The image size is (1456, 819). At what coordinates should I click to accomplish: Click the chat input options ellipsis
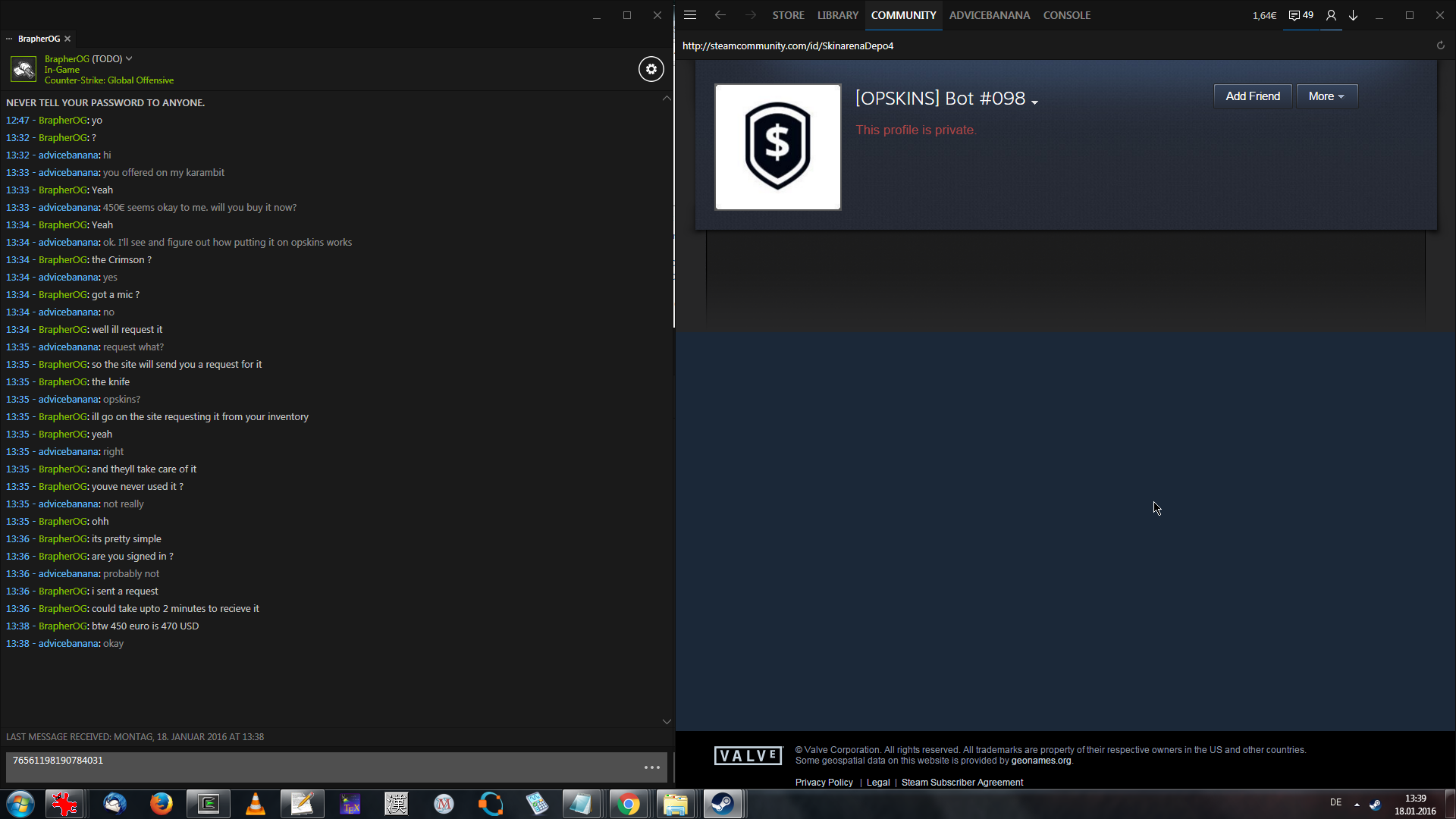coord(651,767)
